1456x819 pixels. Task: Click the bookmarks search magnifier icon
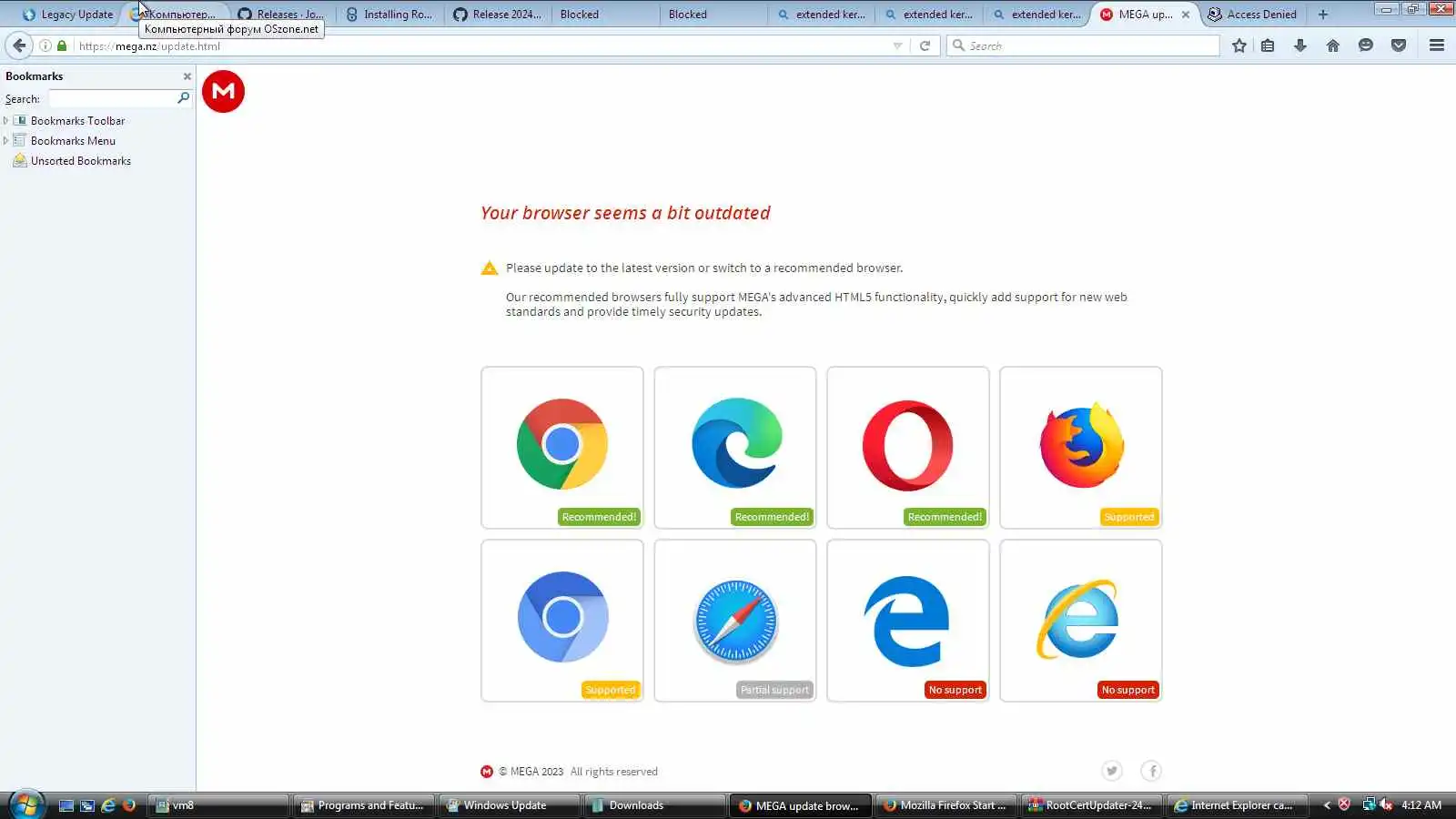click(x=183, y=98)
